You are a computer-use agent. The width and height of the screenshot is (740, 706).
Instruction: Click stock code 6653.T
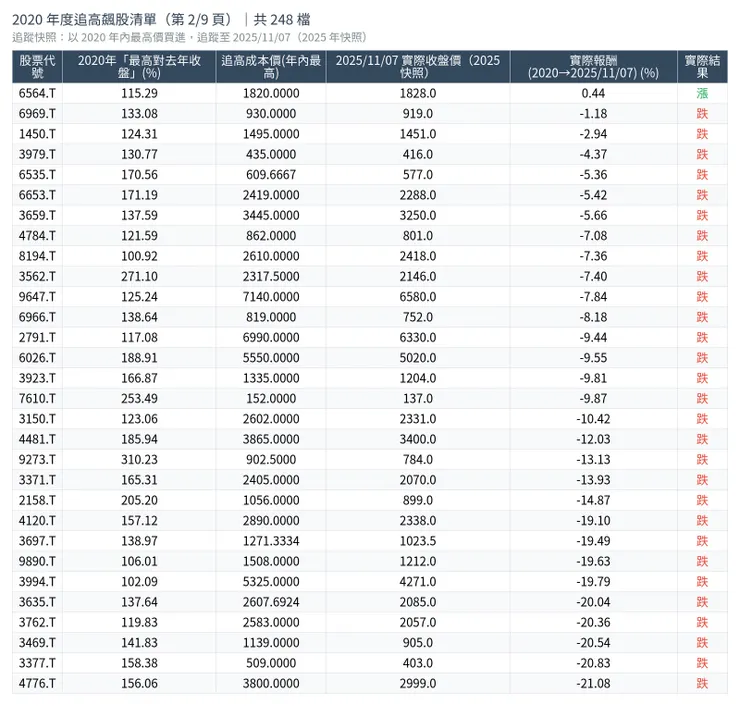click(37, 195)
